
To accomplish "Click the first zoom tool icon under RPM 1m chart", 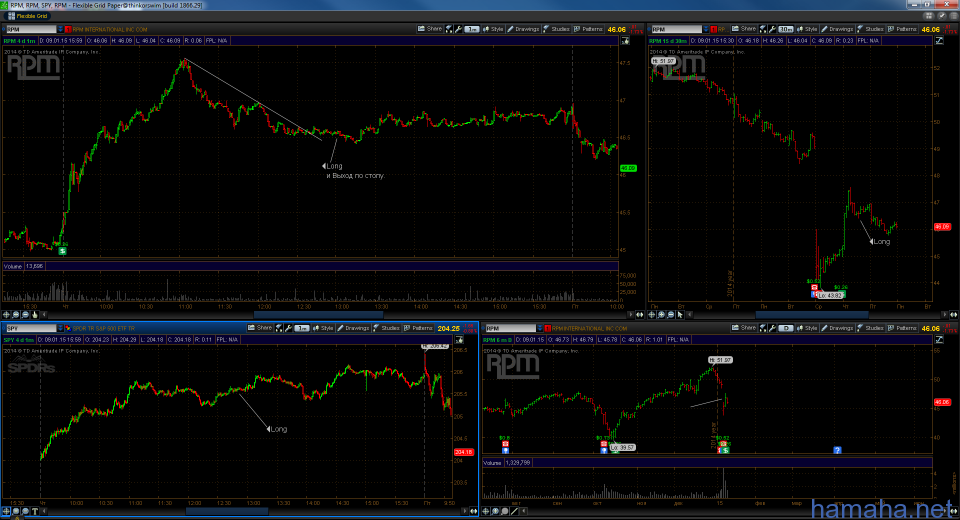I will click(x=7, y=315).
